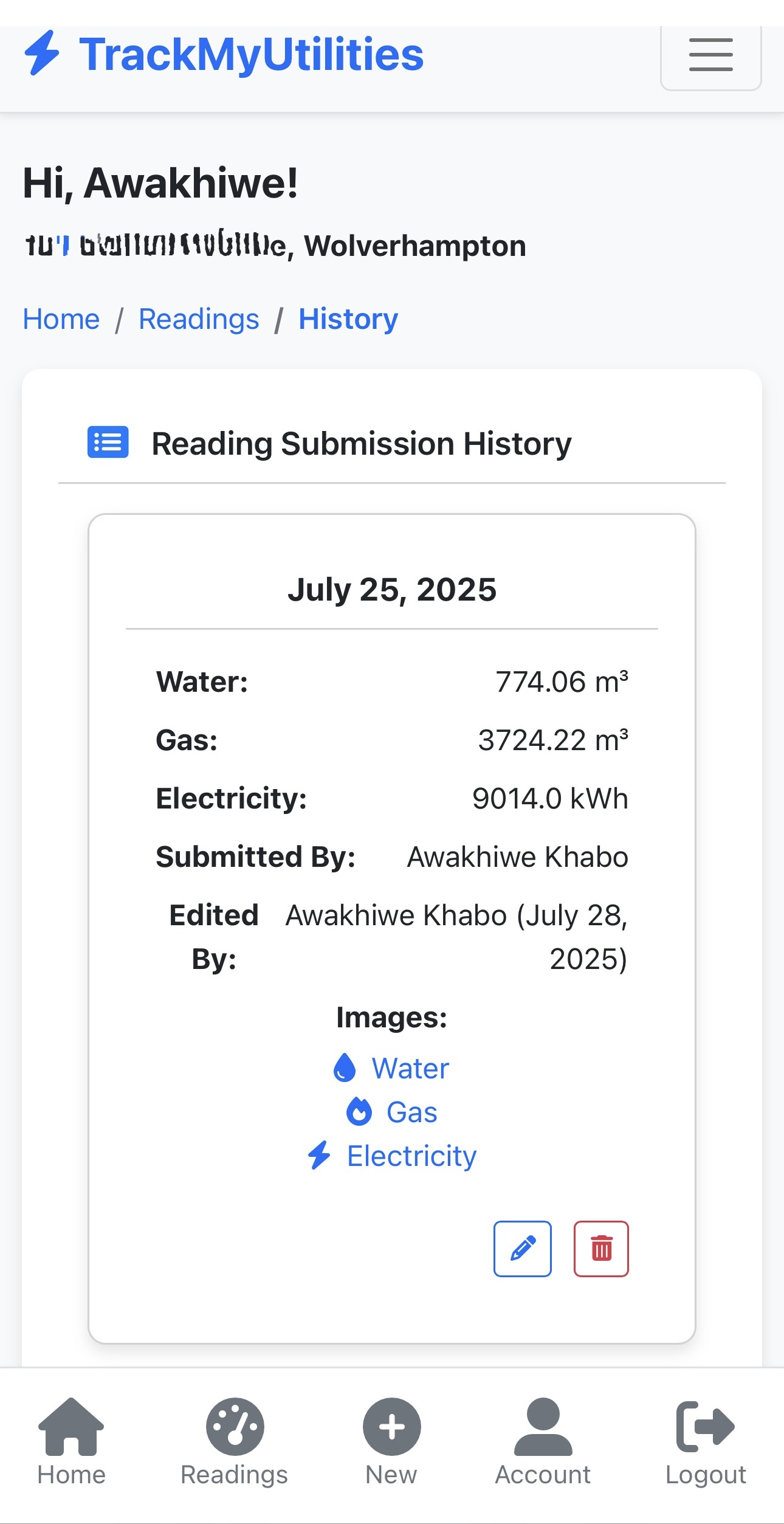
Task: Click the TrackMyUtilities lightning bolt logo
Action: coord(41,53)
